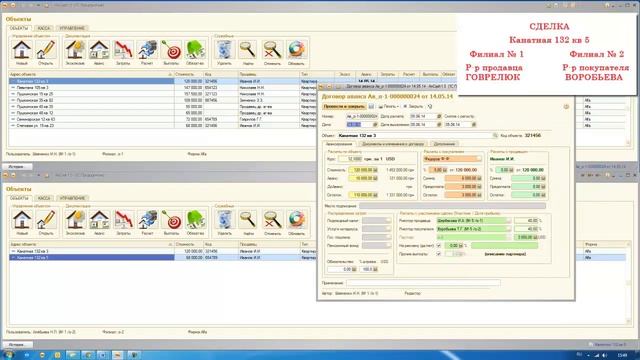Open Риелтор продавца dropdown
640x360 pixels.
click(509, 221)
